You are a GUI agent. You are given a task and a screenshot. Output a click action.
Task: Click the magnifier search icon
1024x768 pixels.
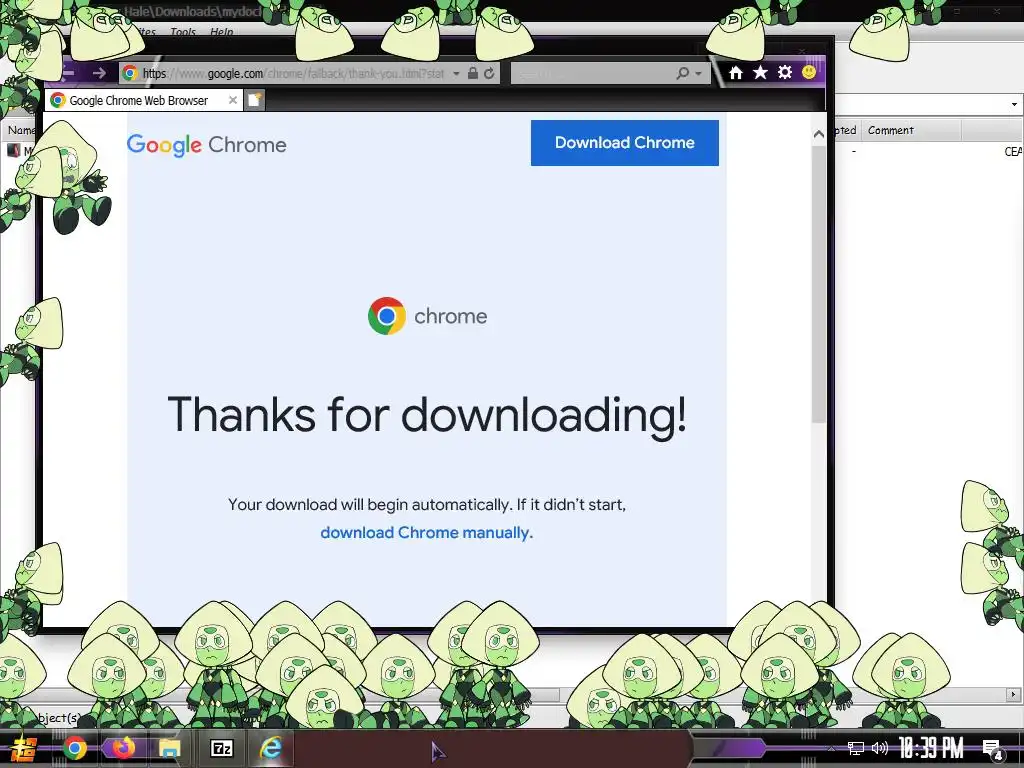(682, 73)
